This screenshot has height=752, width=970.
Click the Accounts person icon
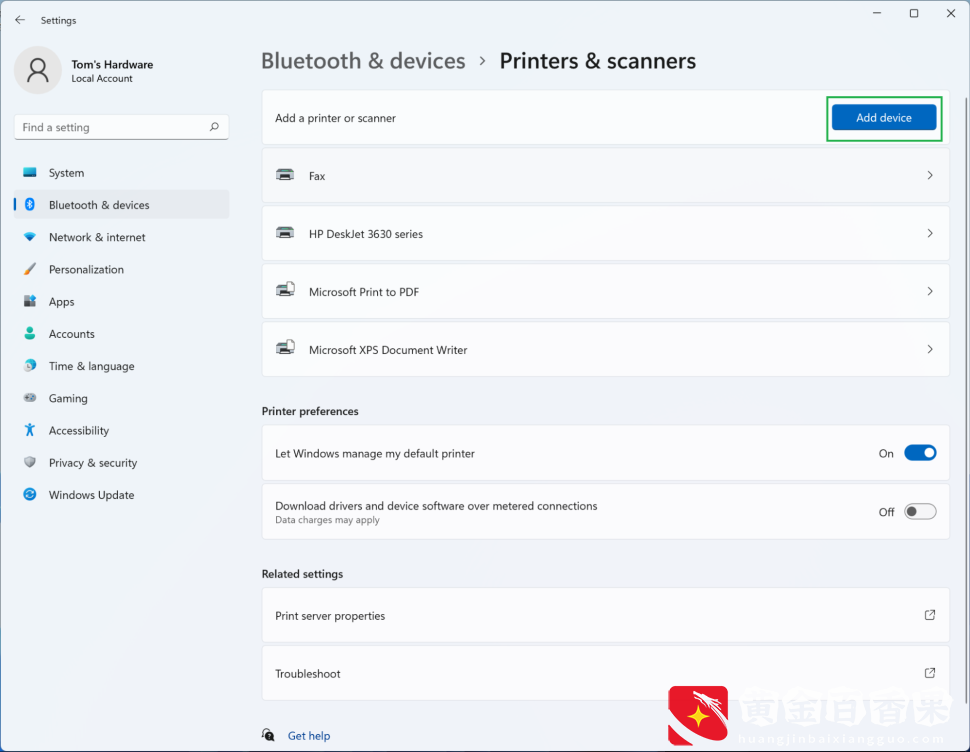pos(30,333)
